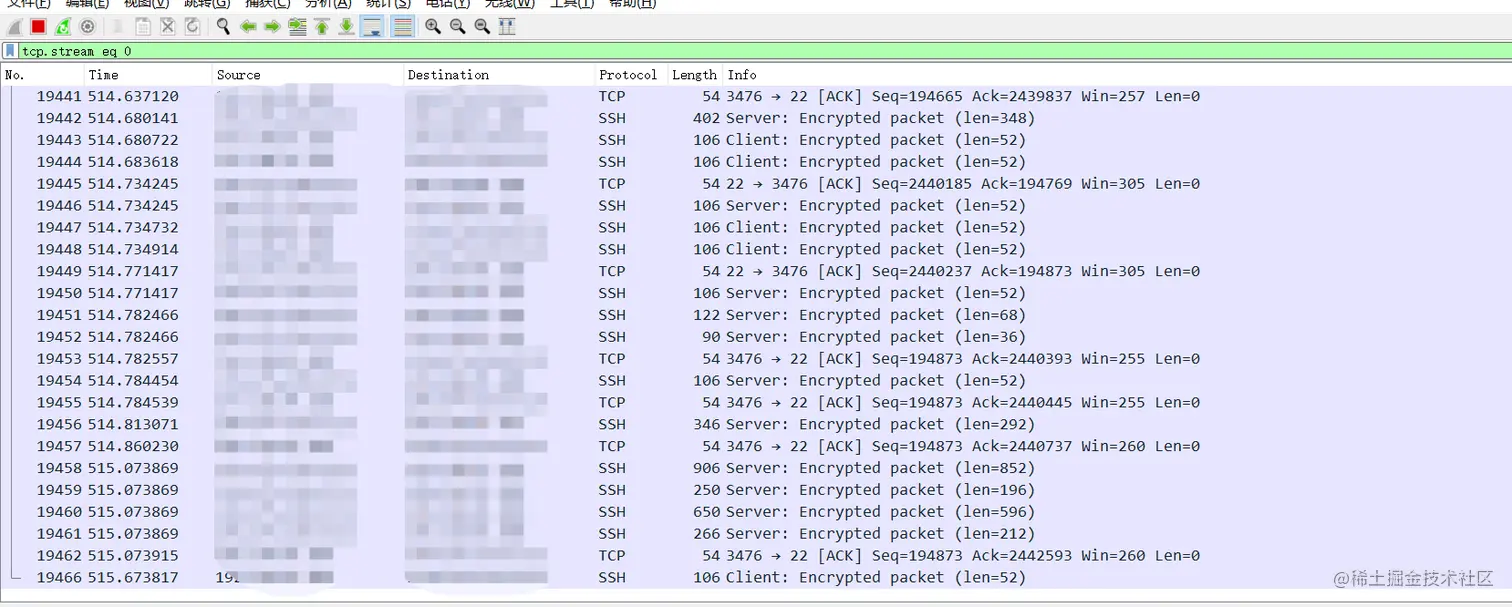Open the Analyze menu (A)
Viewport: 1512px width, 607px height.
tap(328, 4)
